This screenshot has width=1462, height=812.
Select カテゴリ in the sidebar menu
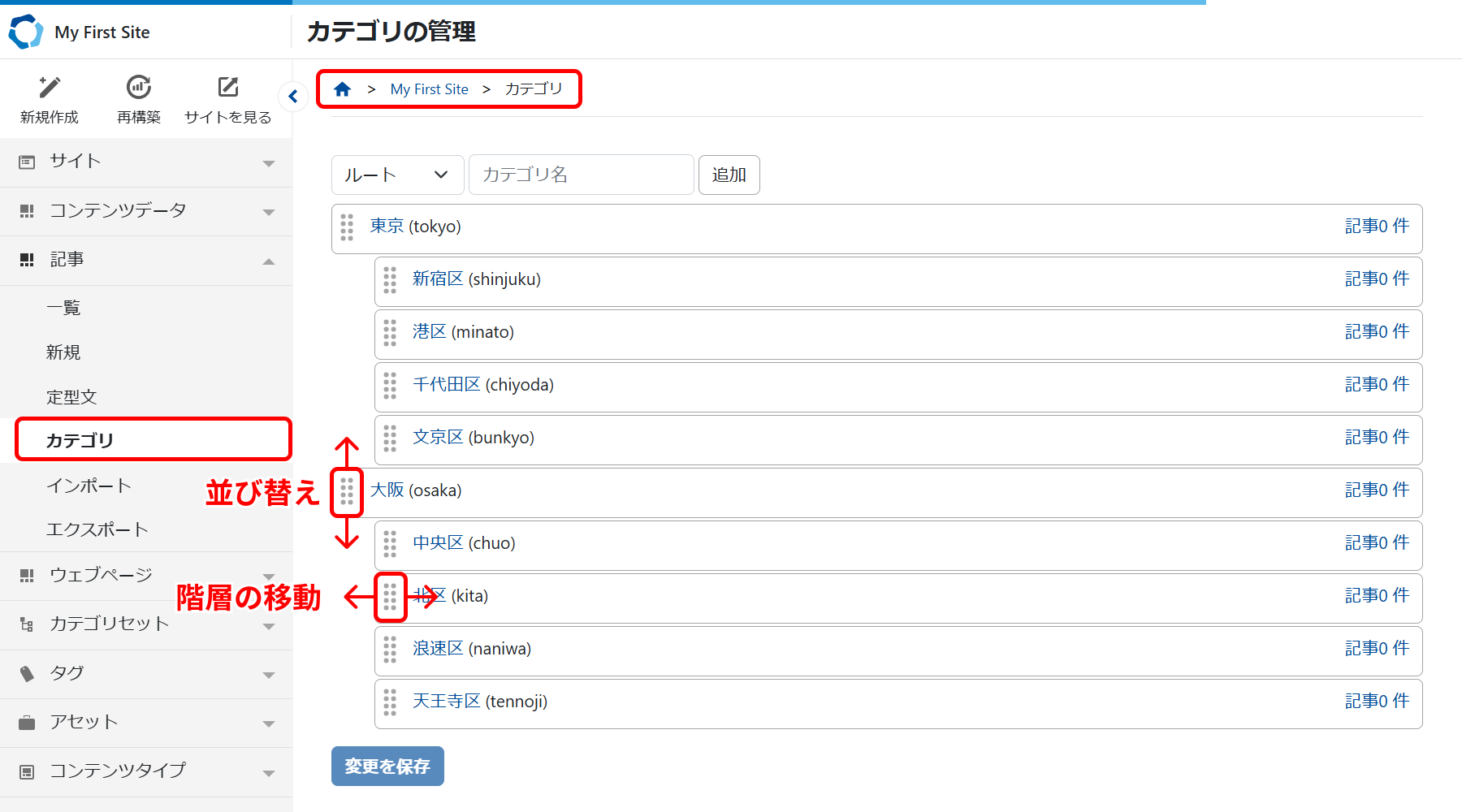pyautogui.click(x=153, y=440)
